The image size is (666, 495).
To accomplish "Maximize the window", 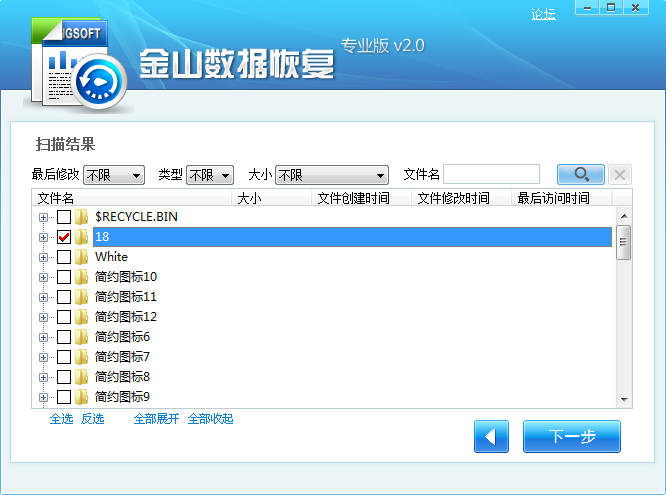I will tap(611, 8).
